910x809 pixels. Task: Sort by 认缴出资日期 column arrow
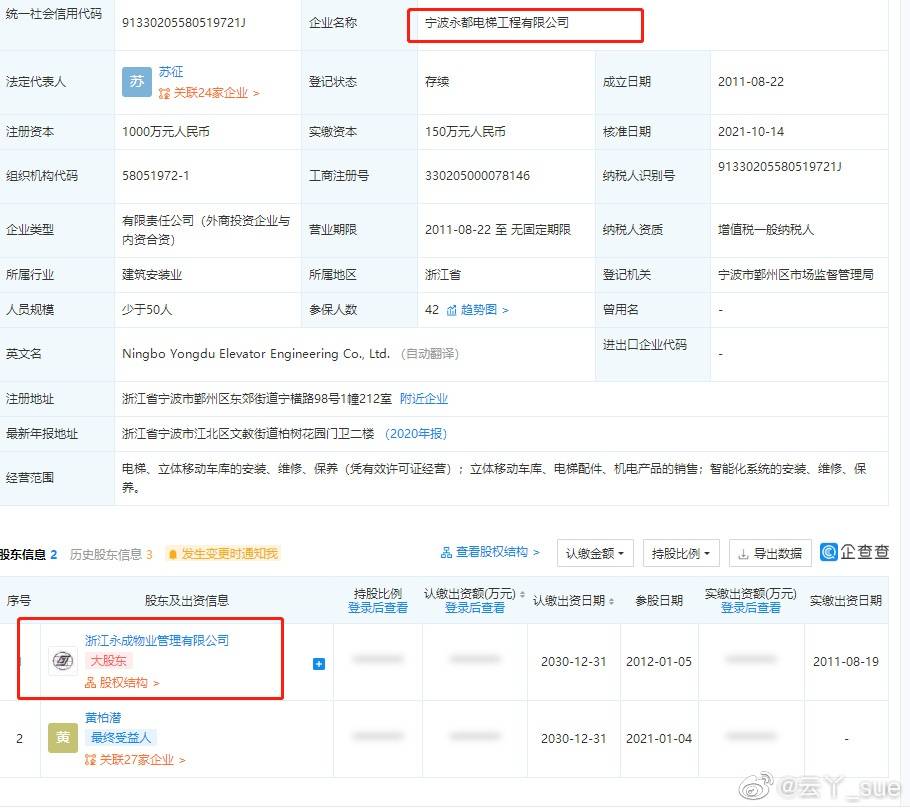pos(611,601)
